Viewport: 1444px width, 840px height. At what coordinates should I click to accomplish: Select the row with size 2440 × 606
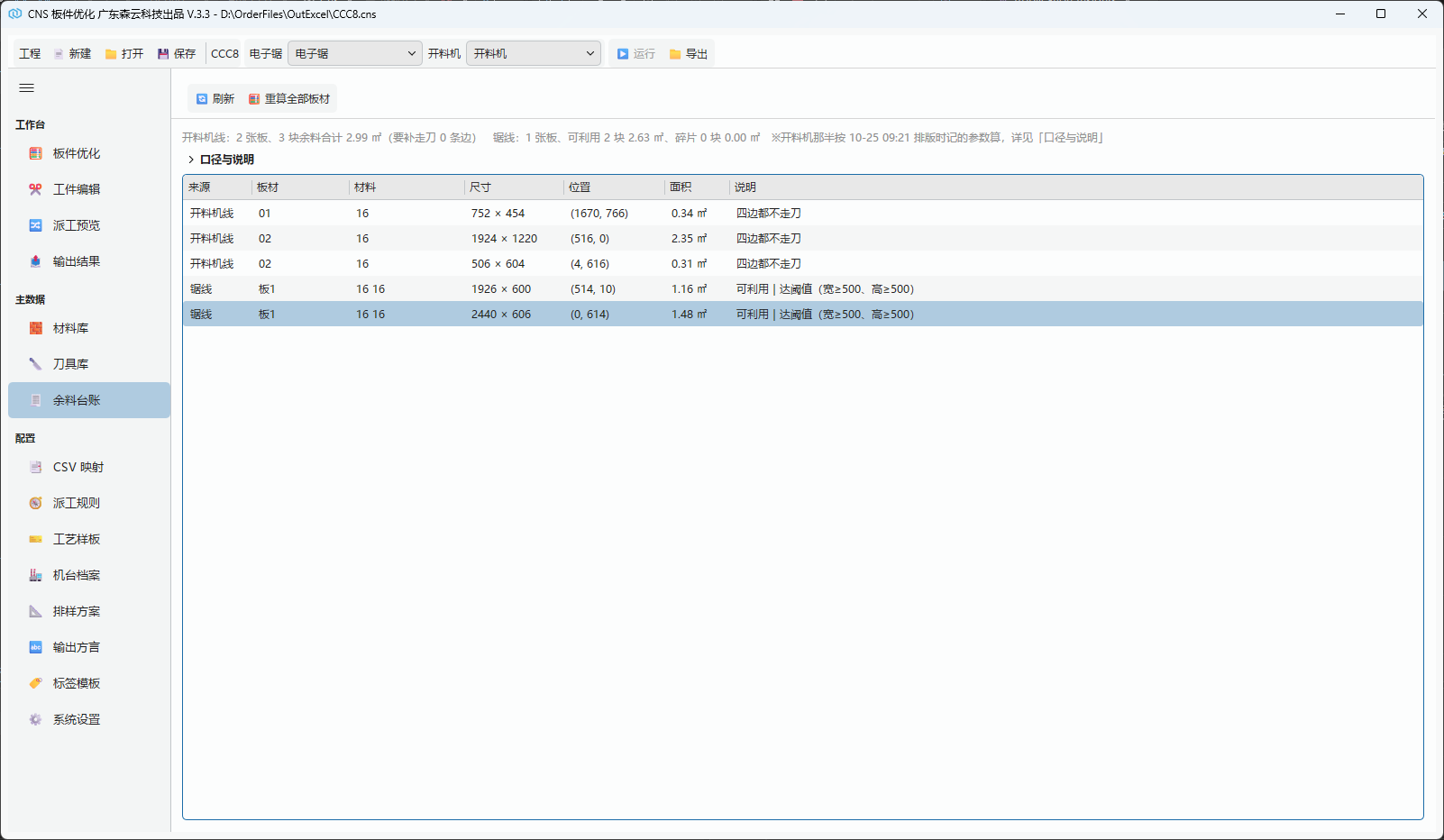coord(803,315)
